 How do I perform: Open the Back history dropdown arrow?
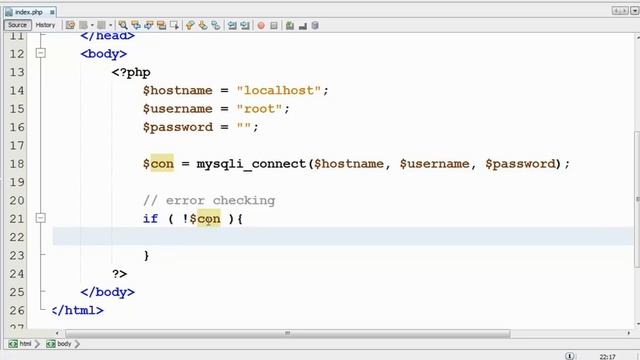(92, 25)
